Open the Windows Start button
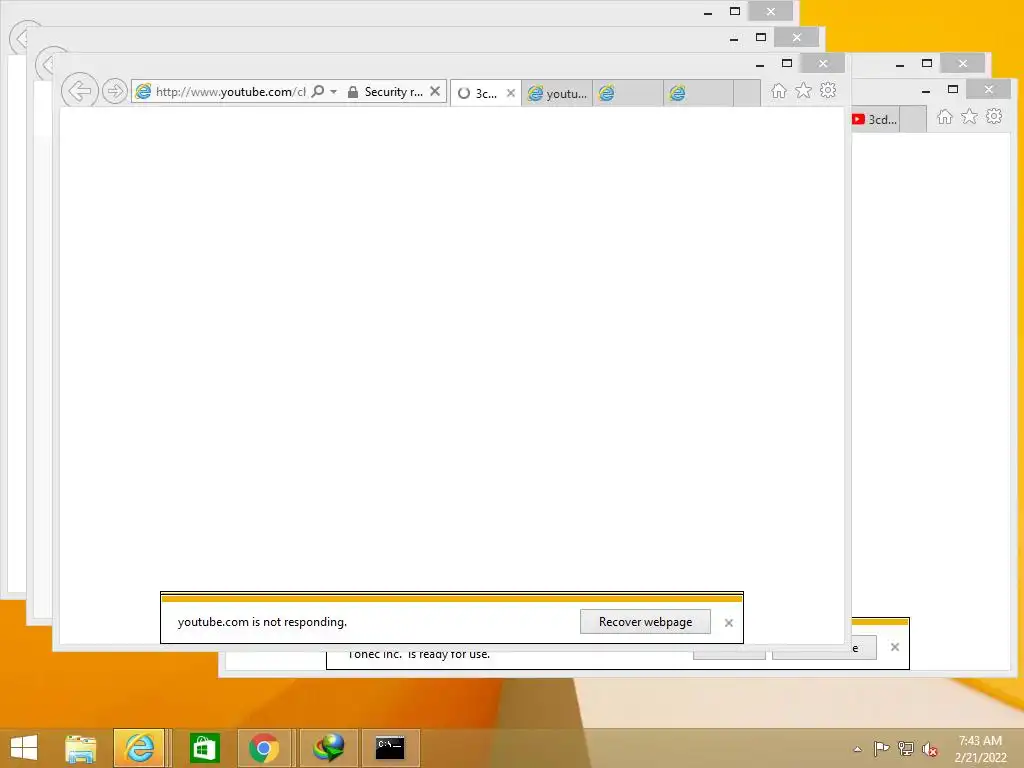Viewport: 1024px width, 768px height. click(24, 748)
